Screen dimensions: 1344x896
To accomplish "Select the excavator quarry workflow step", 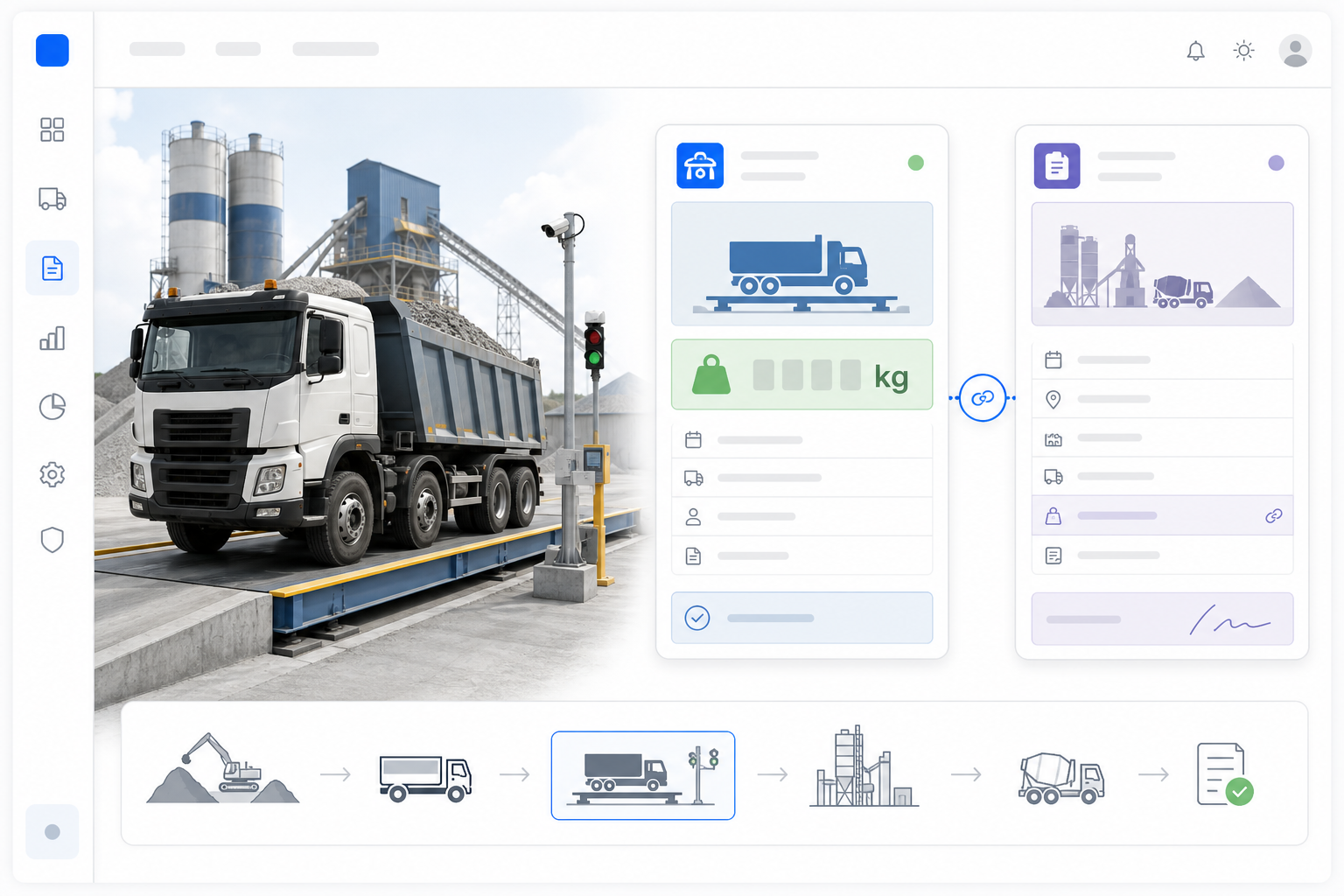I will [223, 768].
